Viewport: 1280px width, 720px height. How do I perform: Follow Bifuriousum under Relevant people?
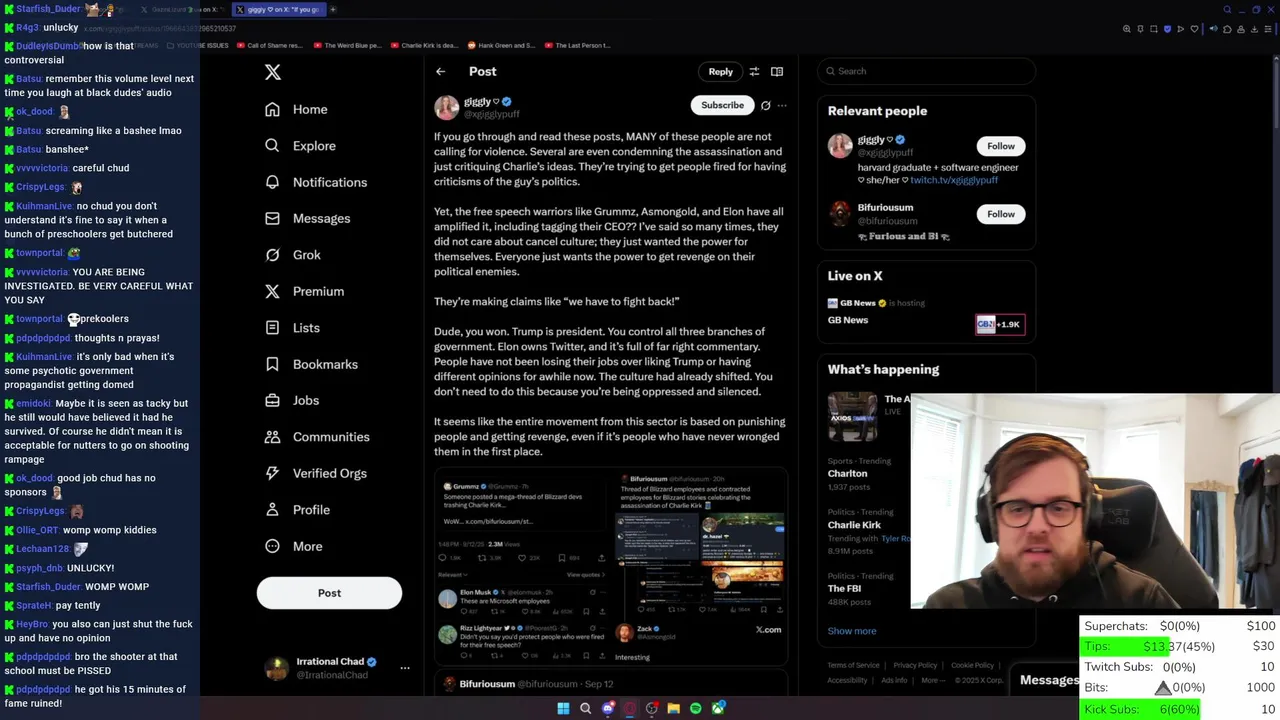1001,214
